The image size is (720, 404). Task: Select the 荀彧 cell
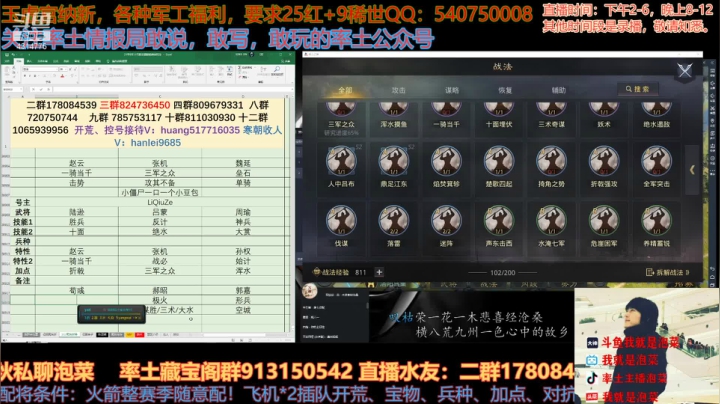[x=77, y=291]
